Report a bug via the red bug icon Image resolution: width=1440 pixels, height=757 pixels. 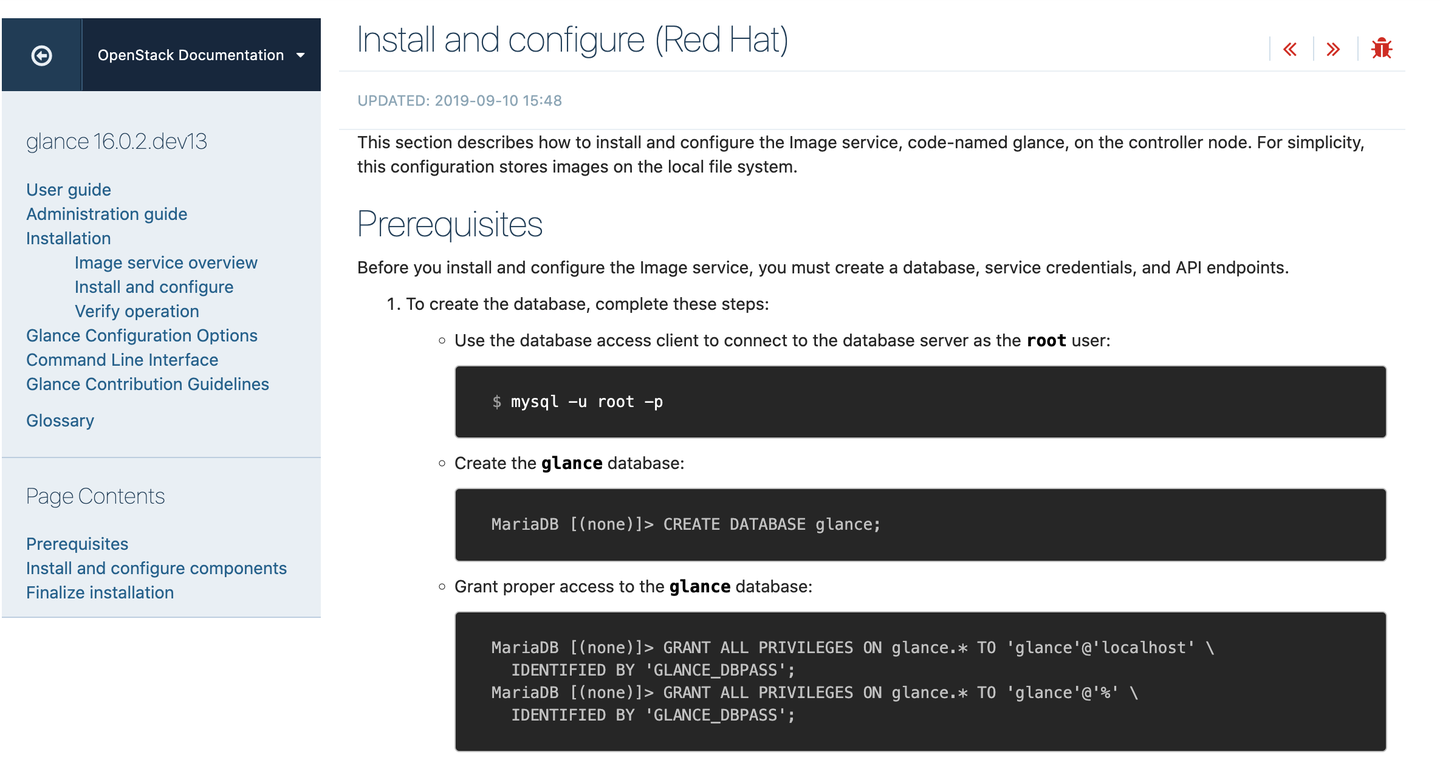[1381, 47]
